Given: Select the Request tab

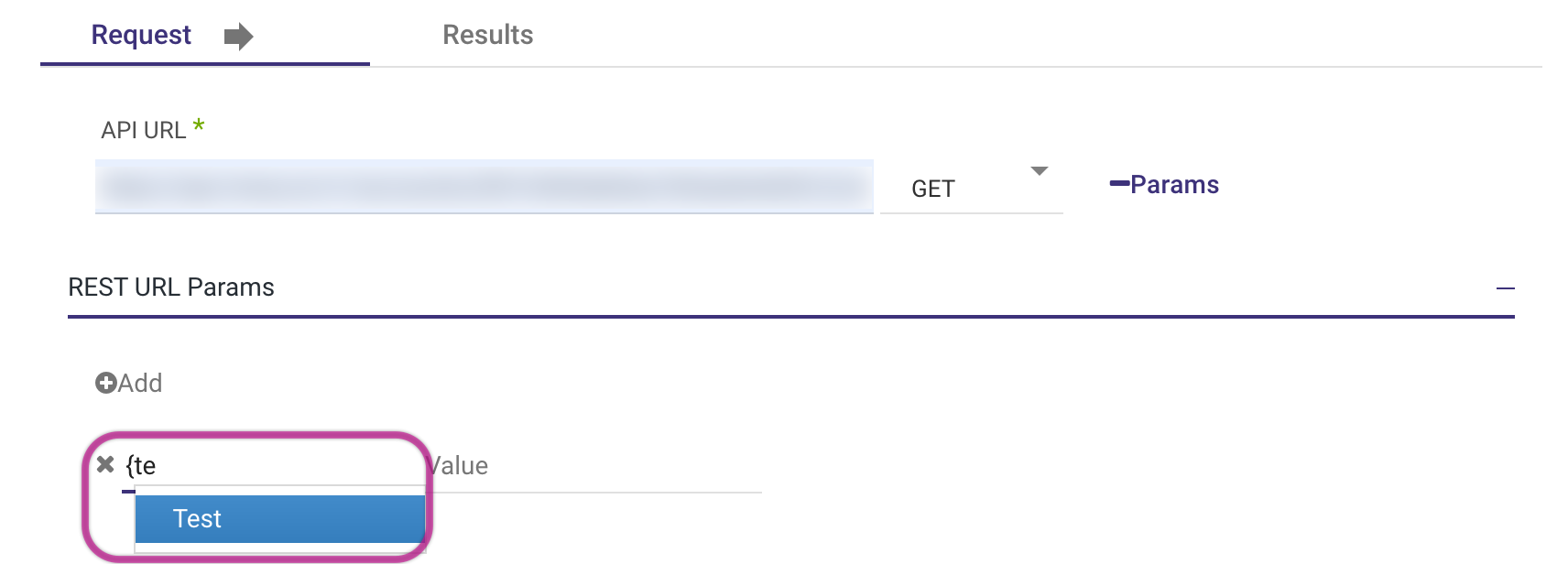Looking at the screenshot, I should click(x=141, y=35).
